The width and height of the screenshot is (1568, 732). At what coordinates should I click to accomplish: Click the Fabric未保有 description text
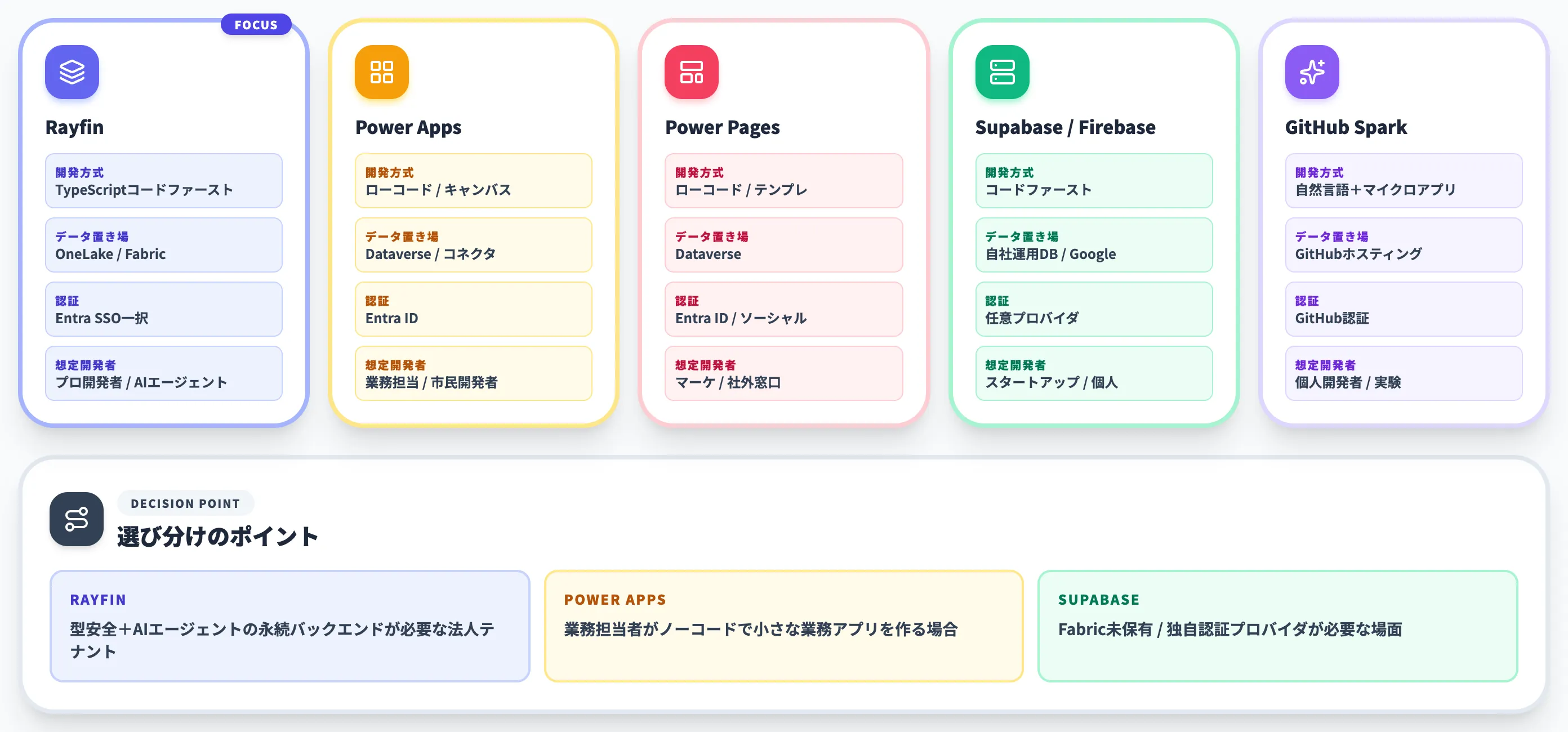[1230, 629]
